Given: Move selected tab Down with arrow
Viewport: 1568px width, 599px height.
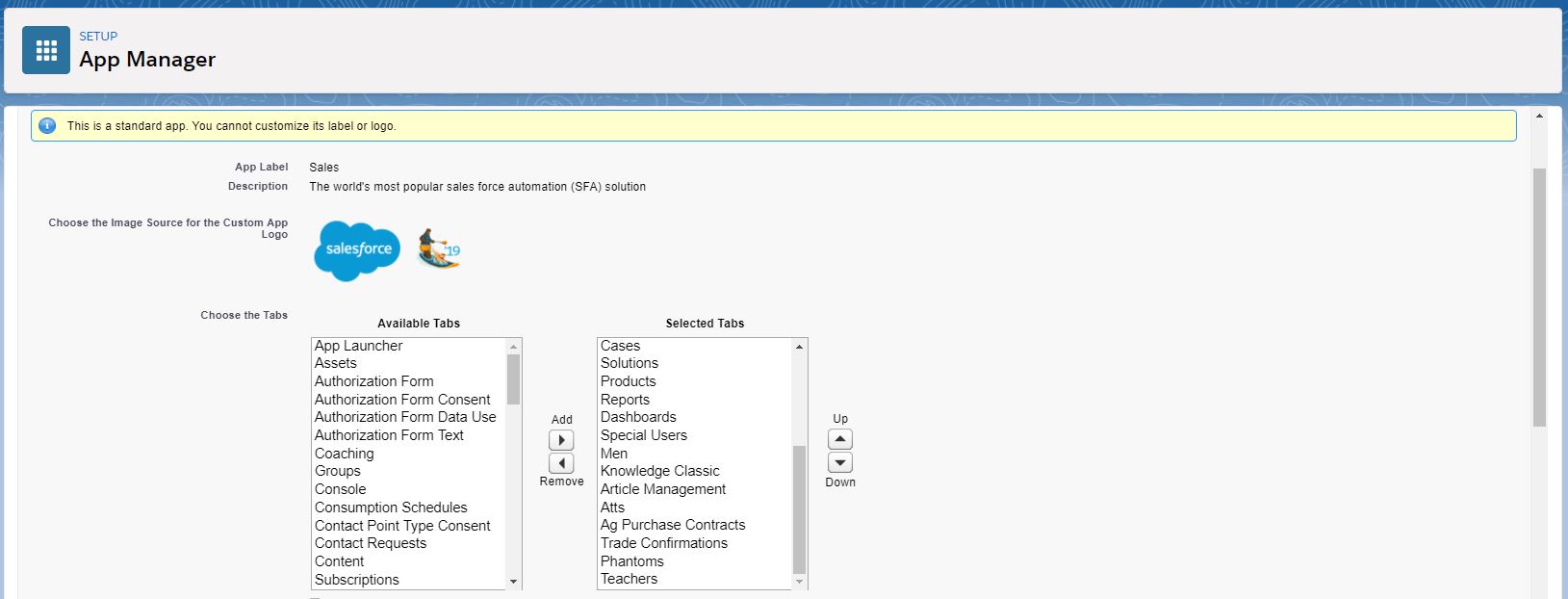Looking at the screenshot, I should [x=840, y=462].
